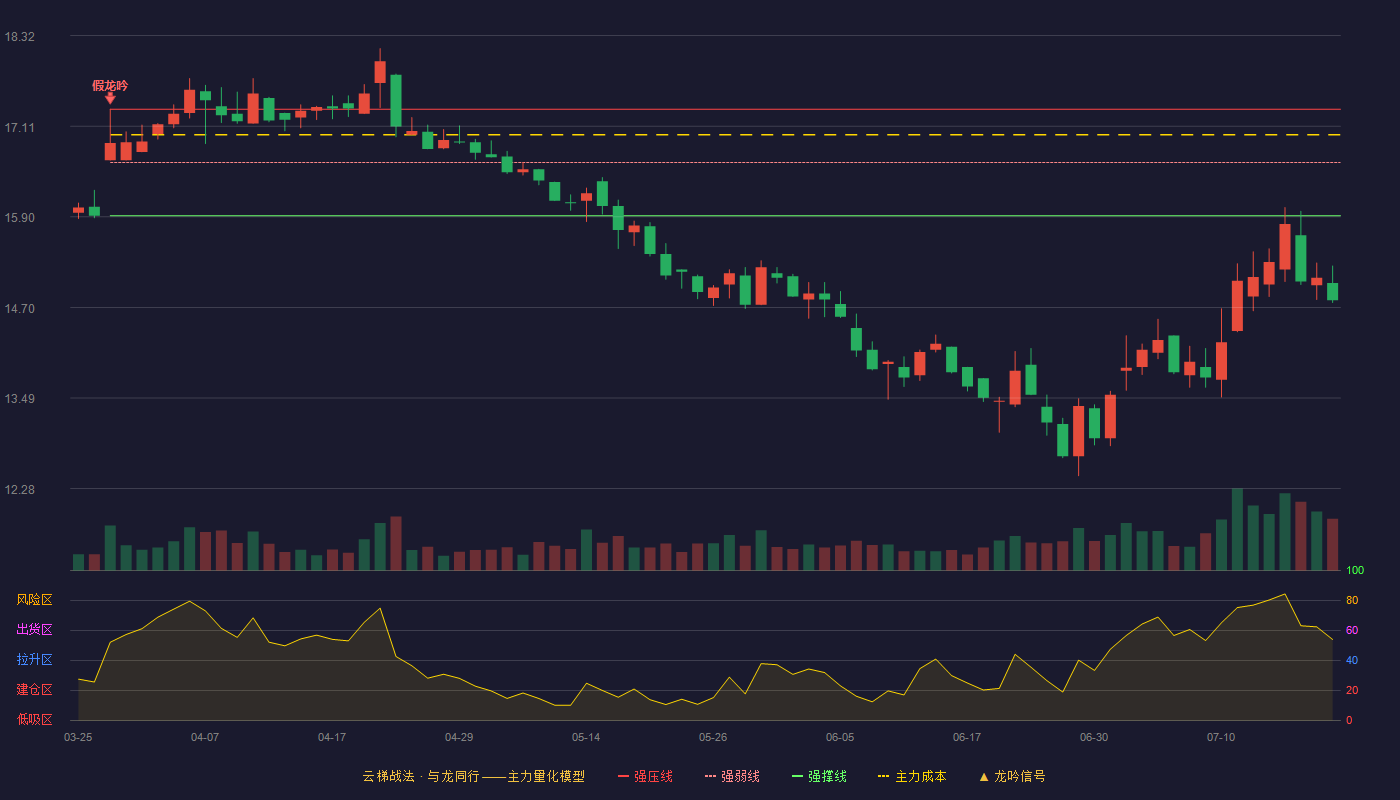Click the 出货区 zone label
The image size is (1400, 800).
click(34, 630)
